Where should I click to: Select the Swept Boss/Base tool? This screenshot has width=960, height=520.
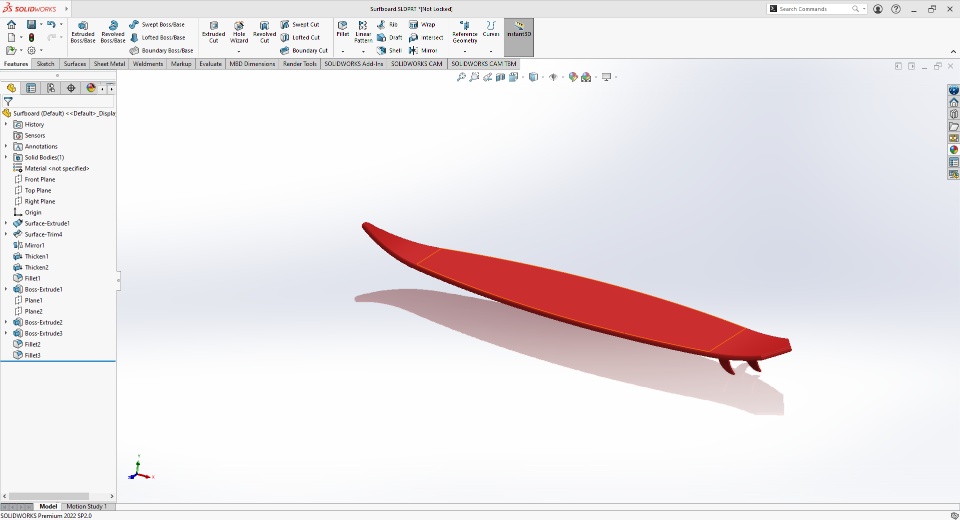click(156, 24)
